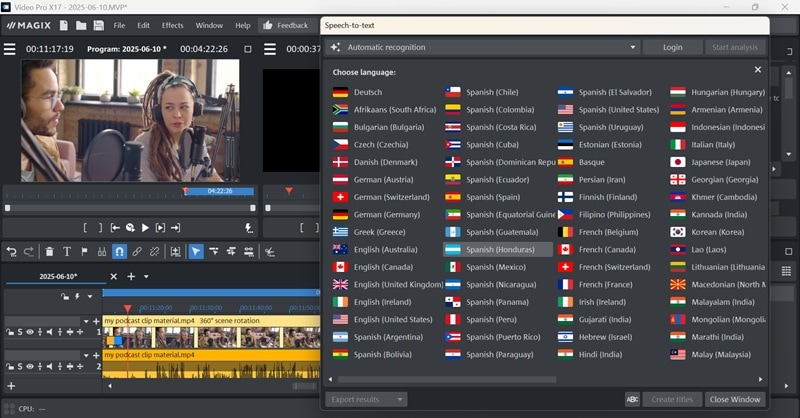Delete the selected object with the trash icon
Screen dimensions: 800x418
[49, 251]
